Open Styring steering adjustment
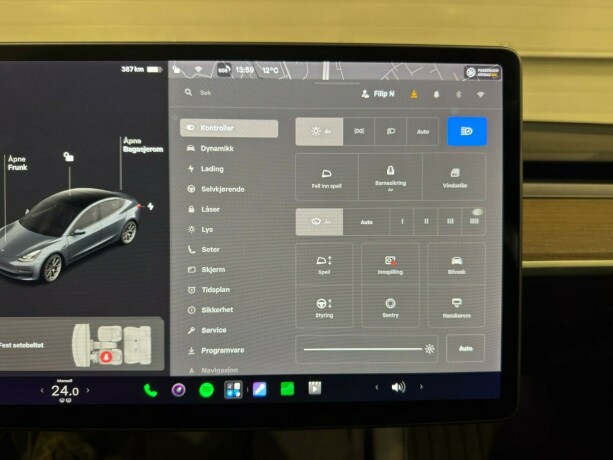 tap(324, 307)
